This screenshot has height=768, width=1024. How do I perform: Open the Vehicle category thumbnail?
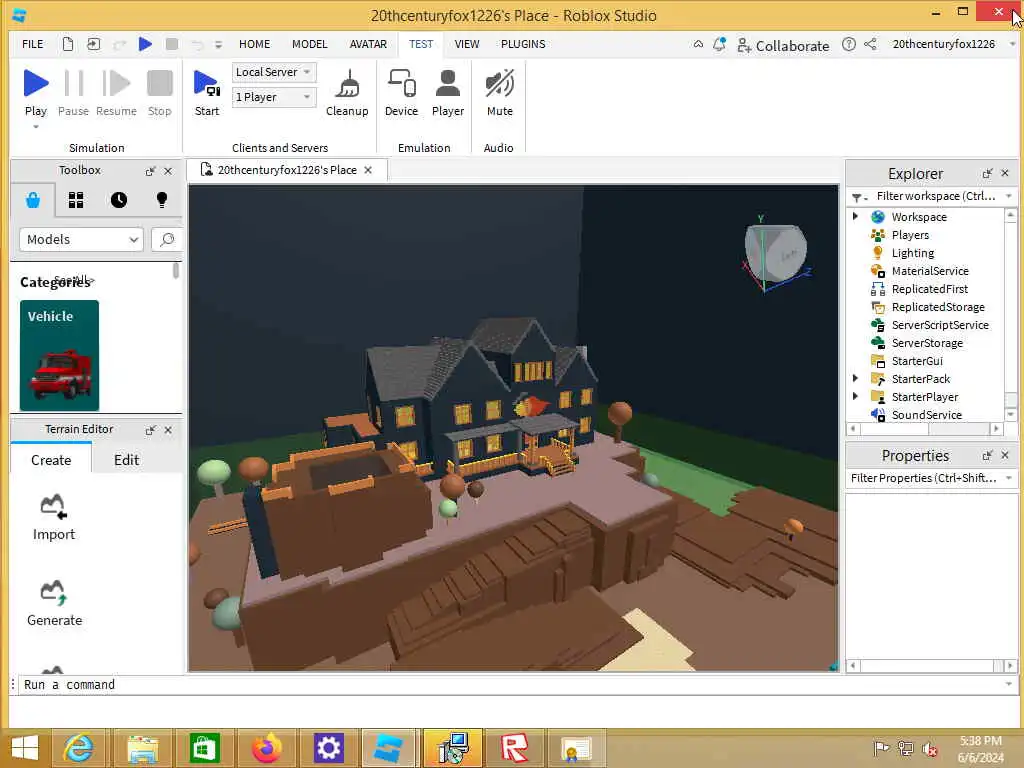[x=59, y=355]
